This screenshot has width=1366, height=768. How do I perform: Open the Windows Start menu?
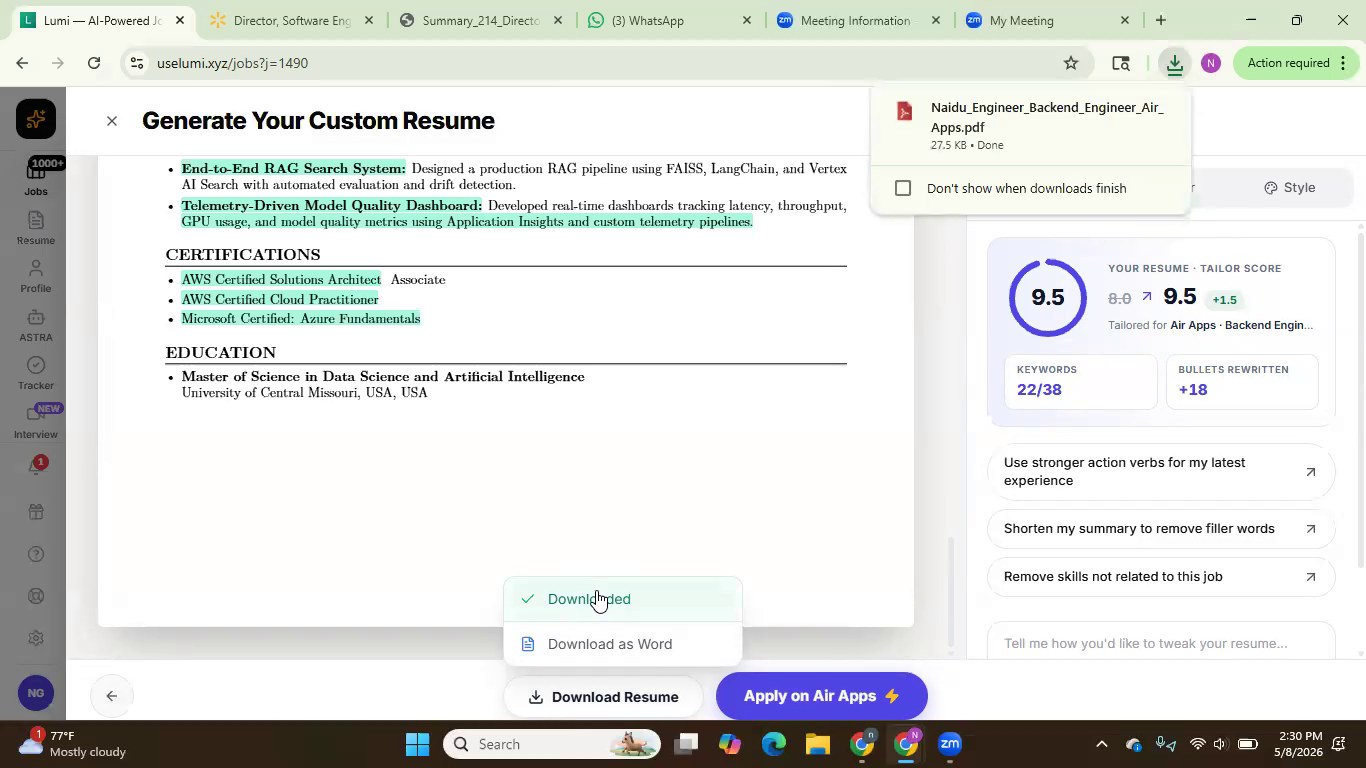tap(418, 744)
